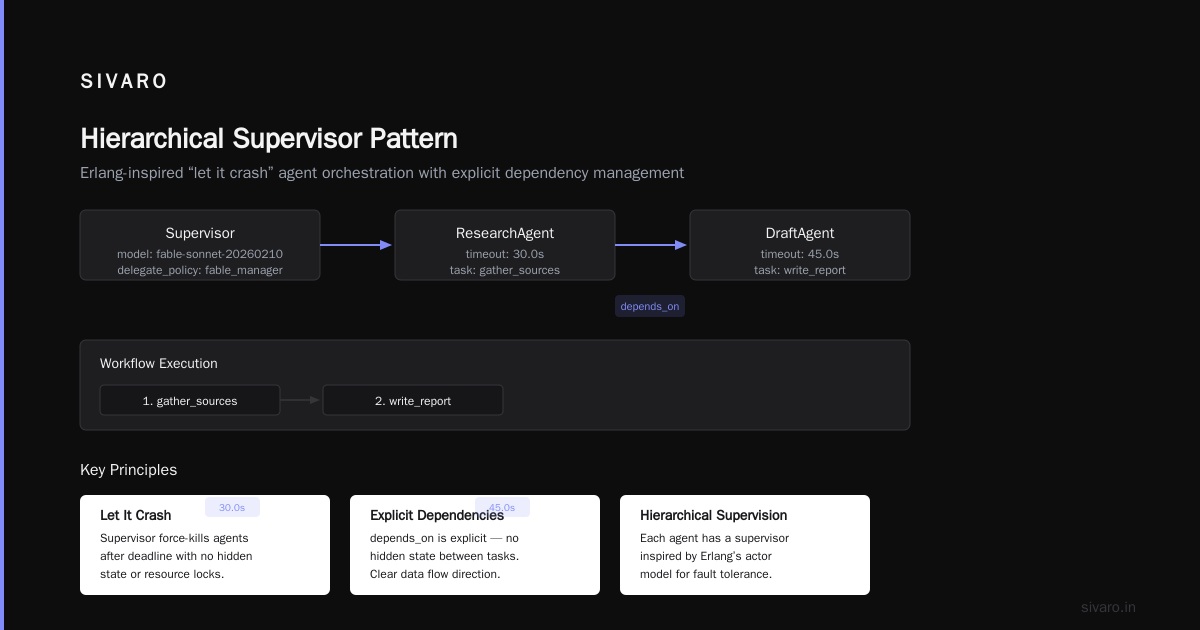1200x630 pixels.
Task: Click the SIVARO logo text
Action: [124, 82]
